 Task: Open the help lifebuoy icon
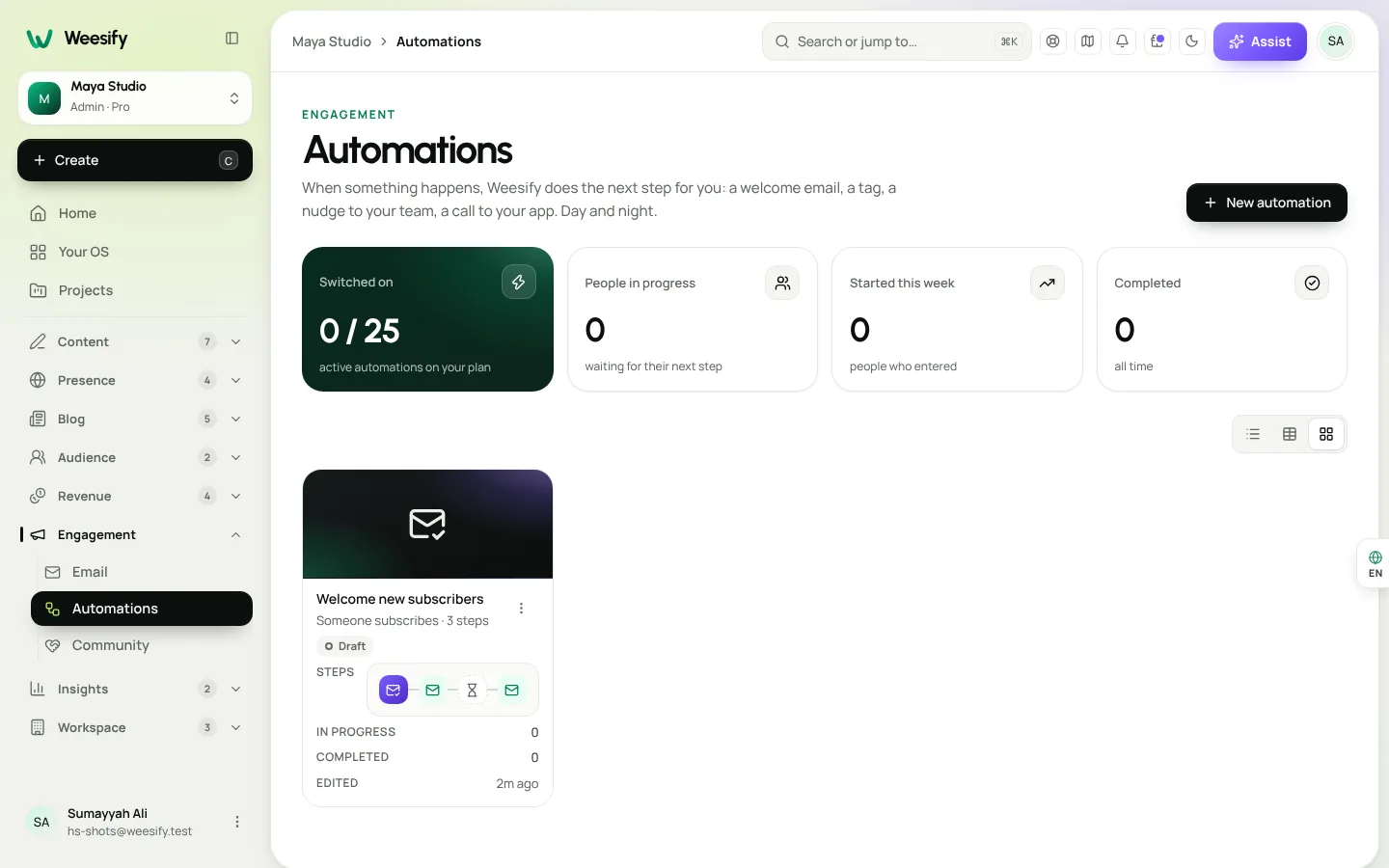(x=1053, y=41)
